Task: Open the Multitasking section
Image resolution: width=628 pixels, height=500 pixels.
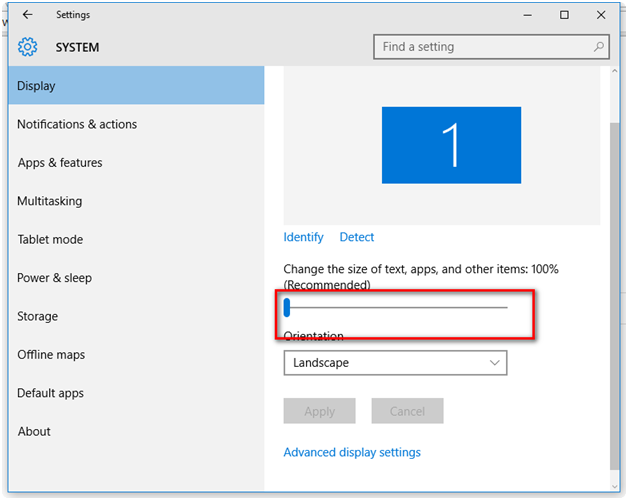Action: click(x=50, y=201)
